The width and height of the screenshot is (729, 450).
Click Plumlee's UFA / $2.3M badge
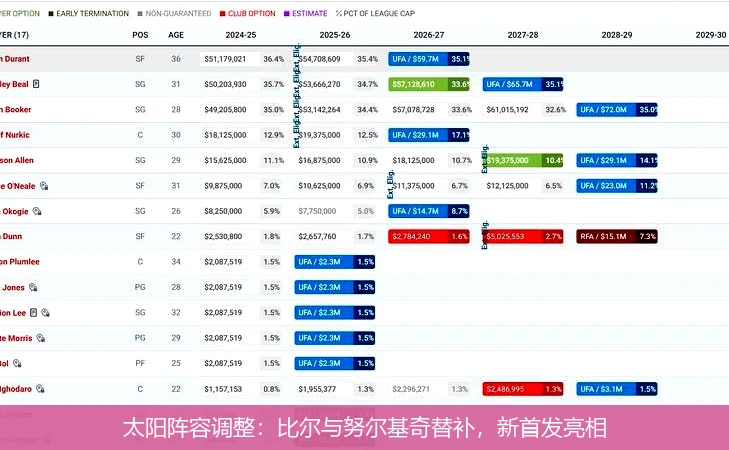335,262
